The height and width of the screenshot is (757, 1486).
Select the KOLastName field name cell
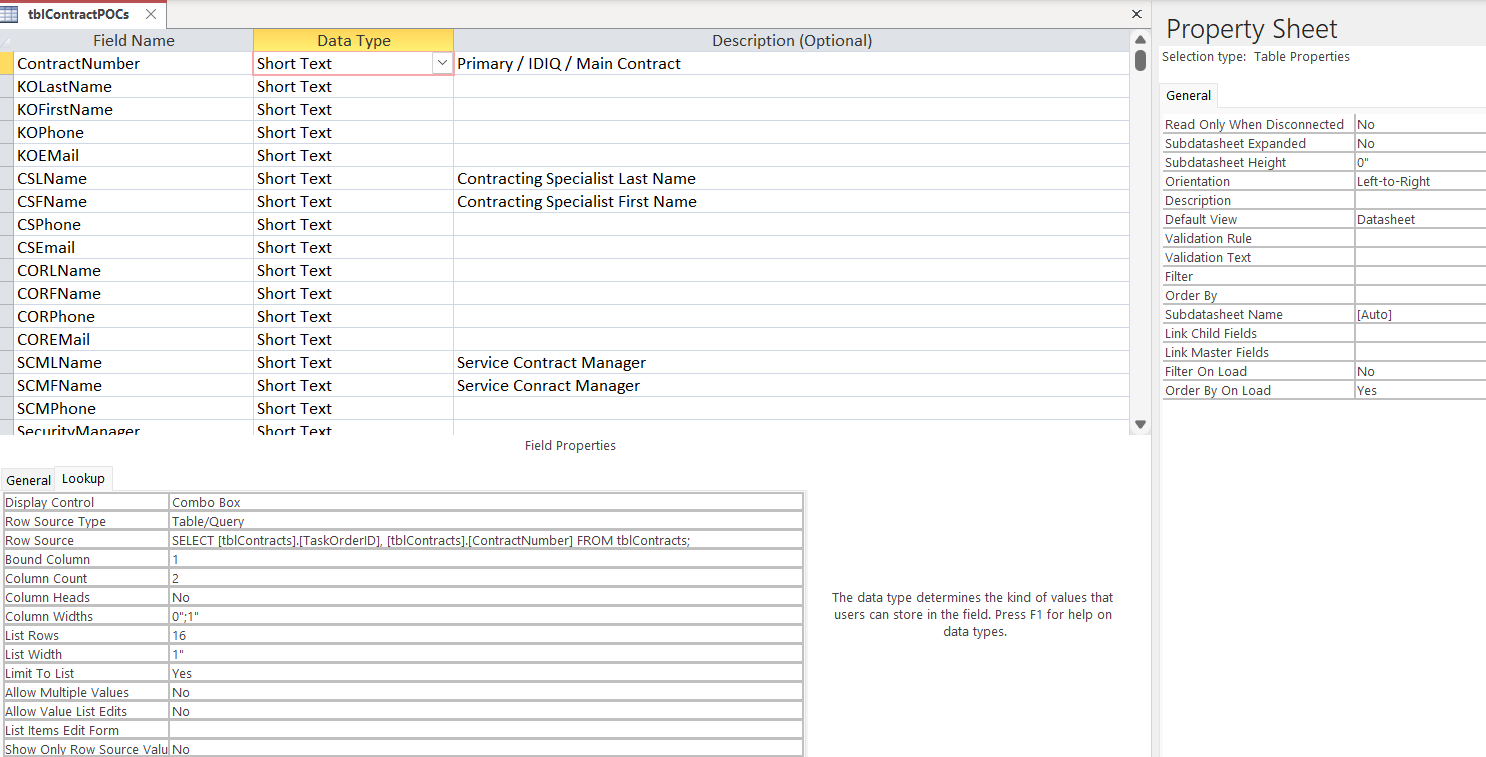134,87
